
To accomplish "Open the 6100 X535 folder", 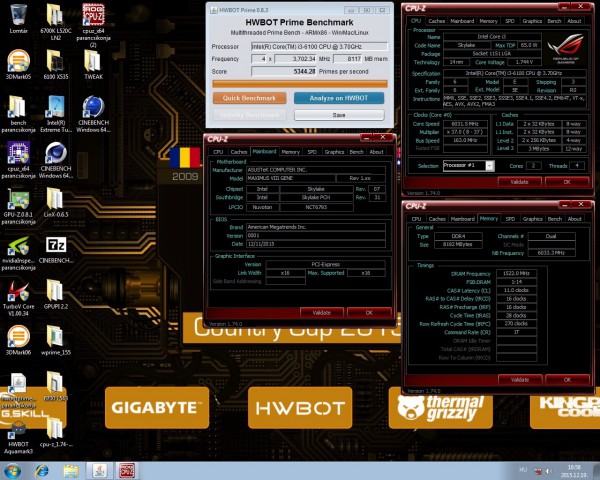I will tap(55, 64).
